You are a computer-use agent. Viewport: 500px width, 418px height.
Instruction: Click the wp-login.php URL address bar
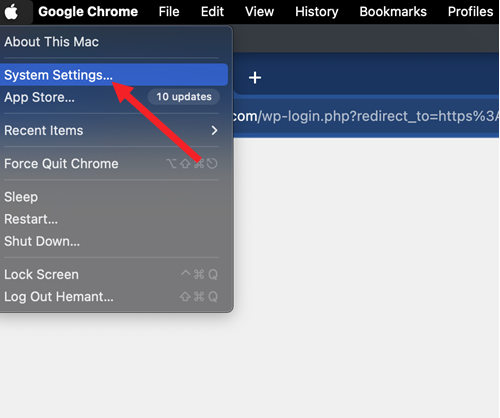(366, 116)
